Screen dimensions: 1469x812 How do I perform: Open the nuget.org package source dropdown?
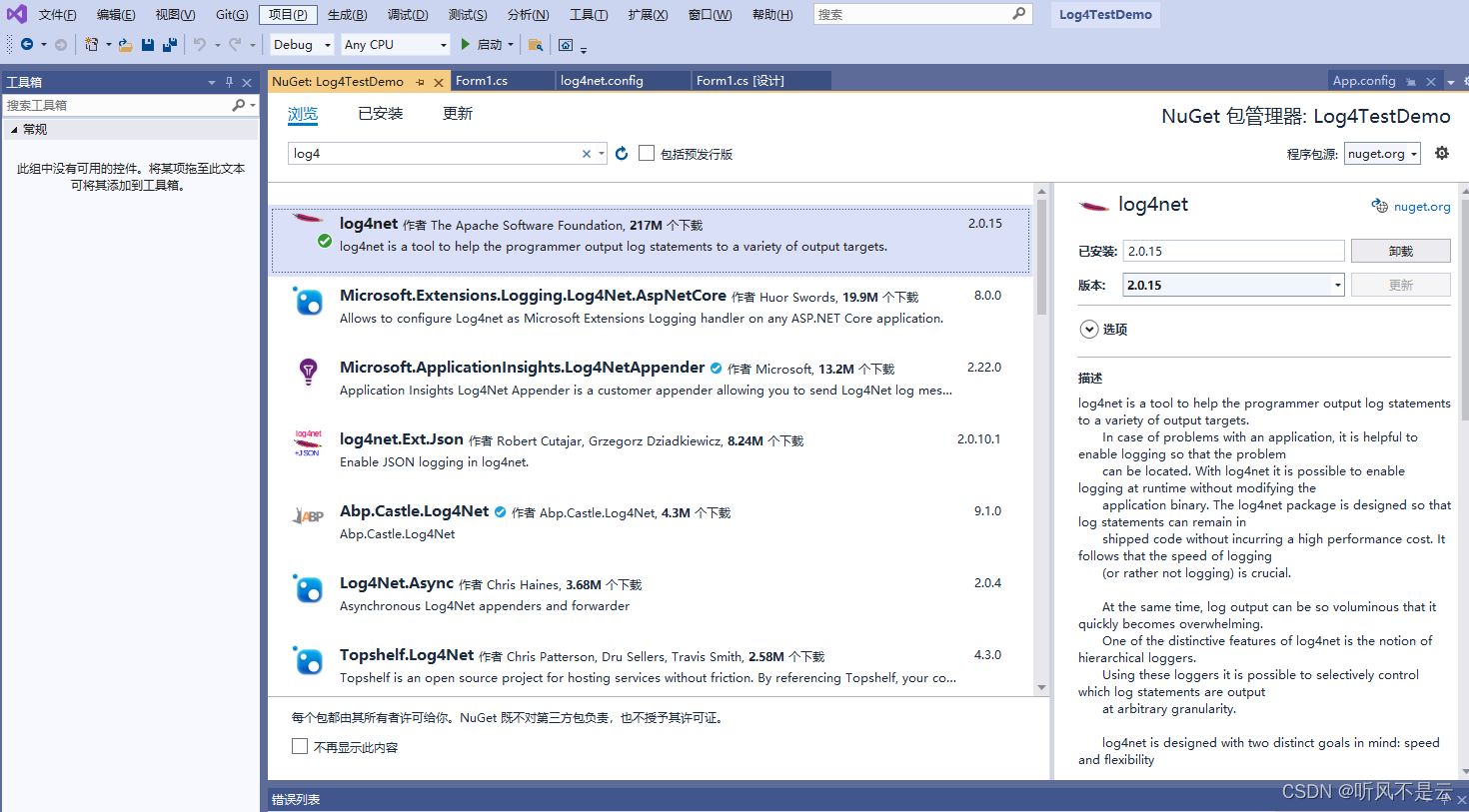(1383, 154)
